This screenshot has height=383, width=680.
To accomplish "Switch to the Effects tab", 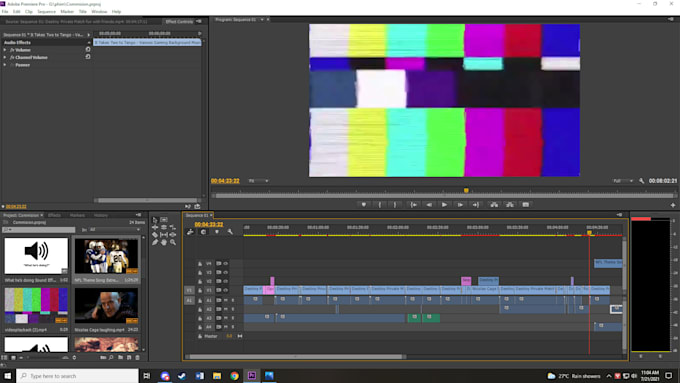I will pyautogui.click(x=54, y=215).
